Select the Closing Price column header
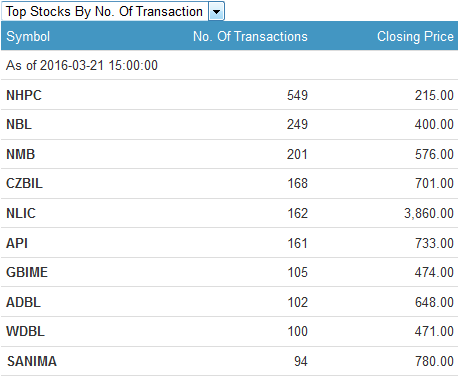The width and height of the screenshot is (458, 378). pos(415,36)
